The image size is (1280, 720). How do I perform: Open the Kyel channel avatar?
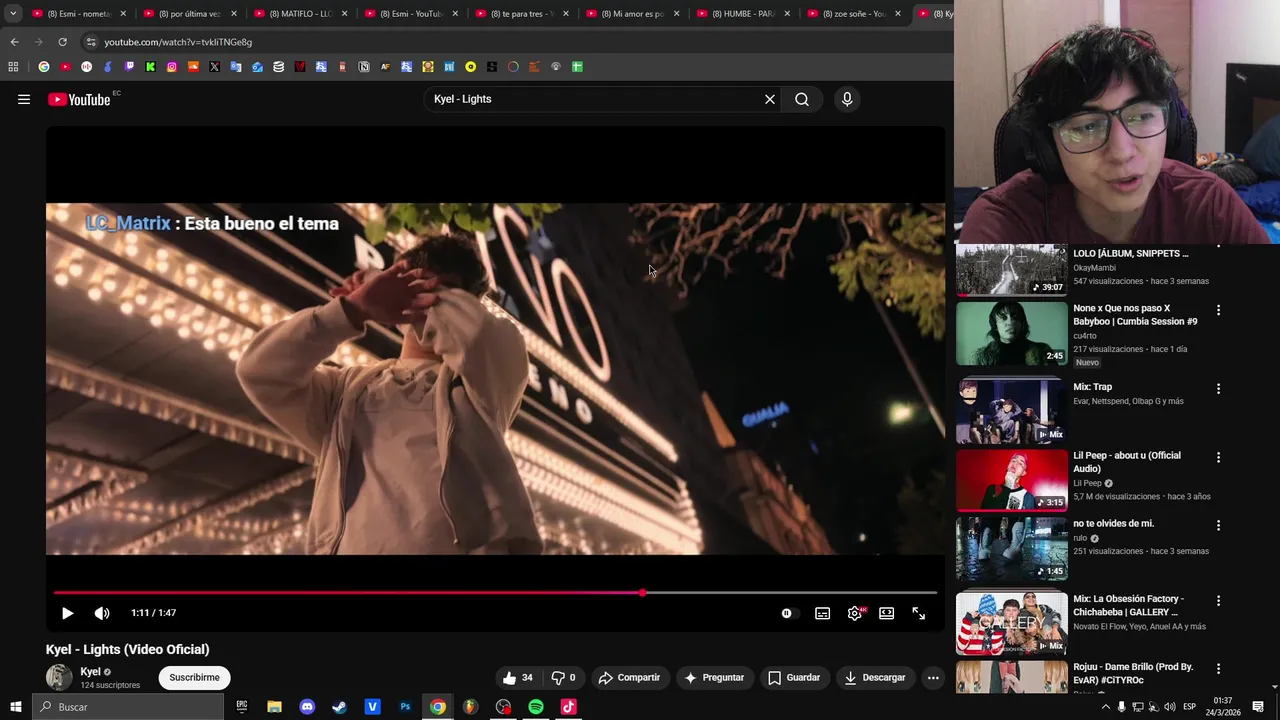59,677
